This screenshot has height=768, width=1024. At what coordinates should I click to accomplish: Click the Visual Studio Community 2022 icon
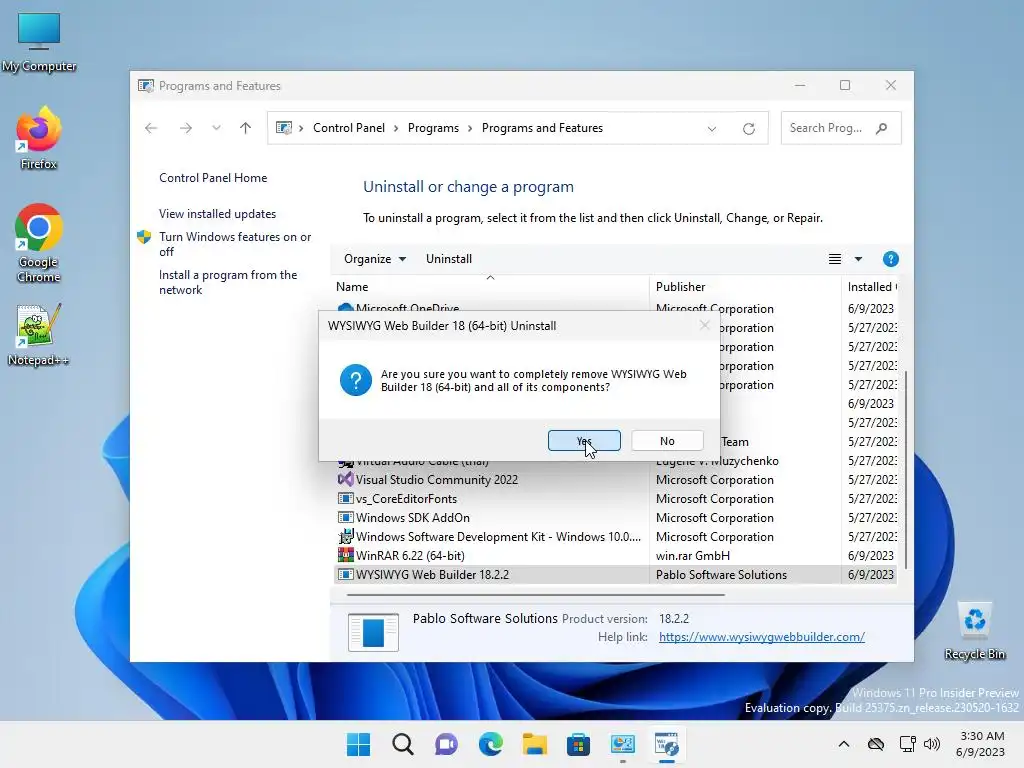click(345, 479)
